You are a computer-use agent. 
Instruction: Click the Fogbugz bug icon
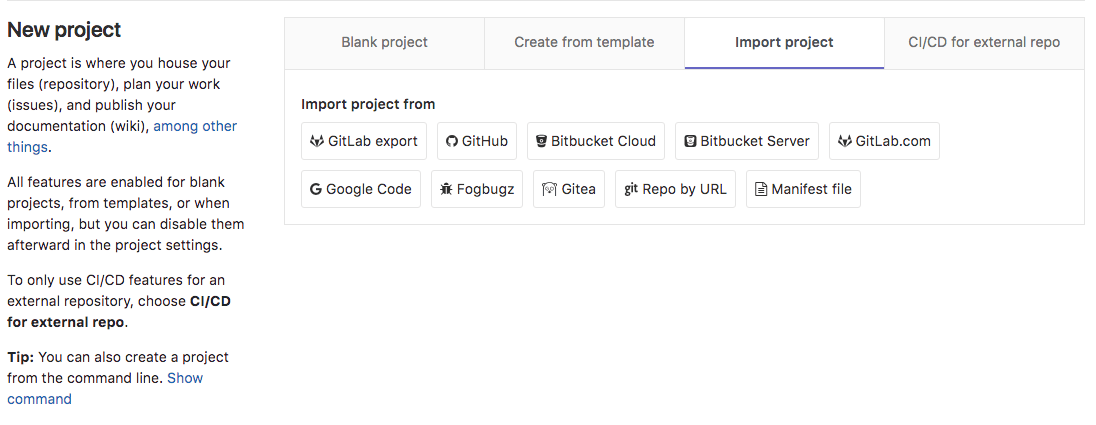pos(446,189)
